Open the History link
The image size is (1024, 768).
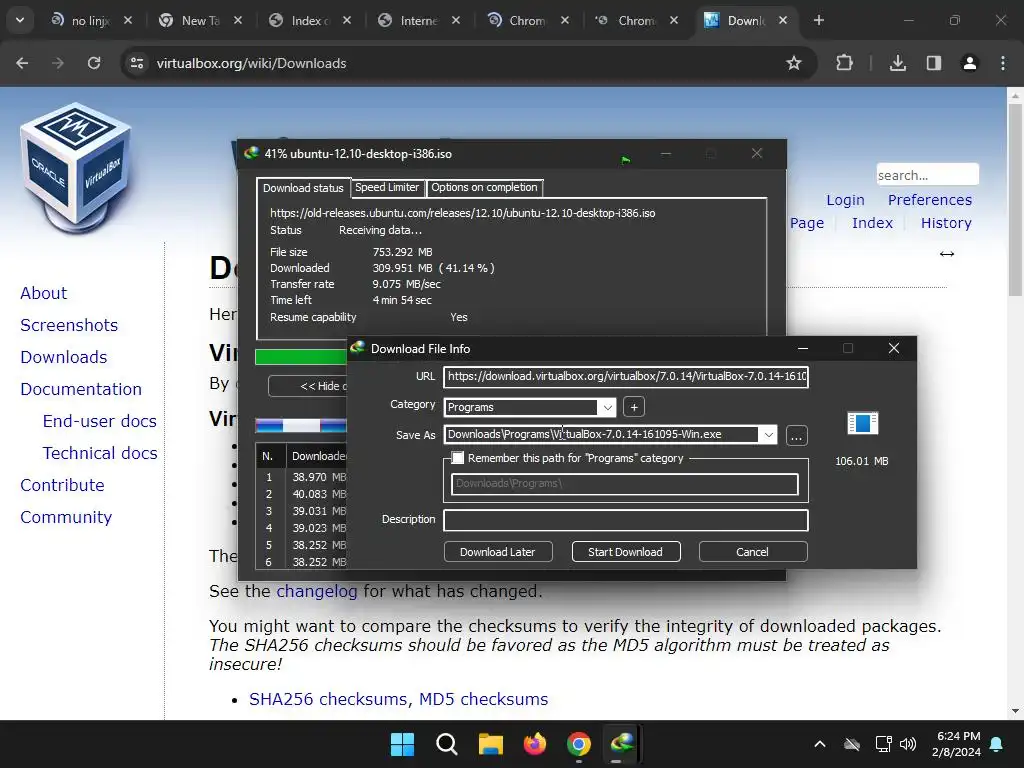click(x=946, y=223)
